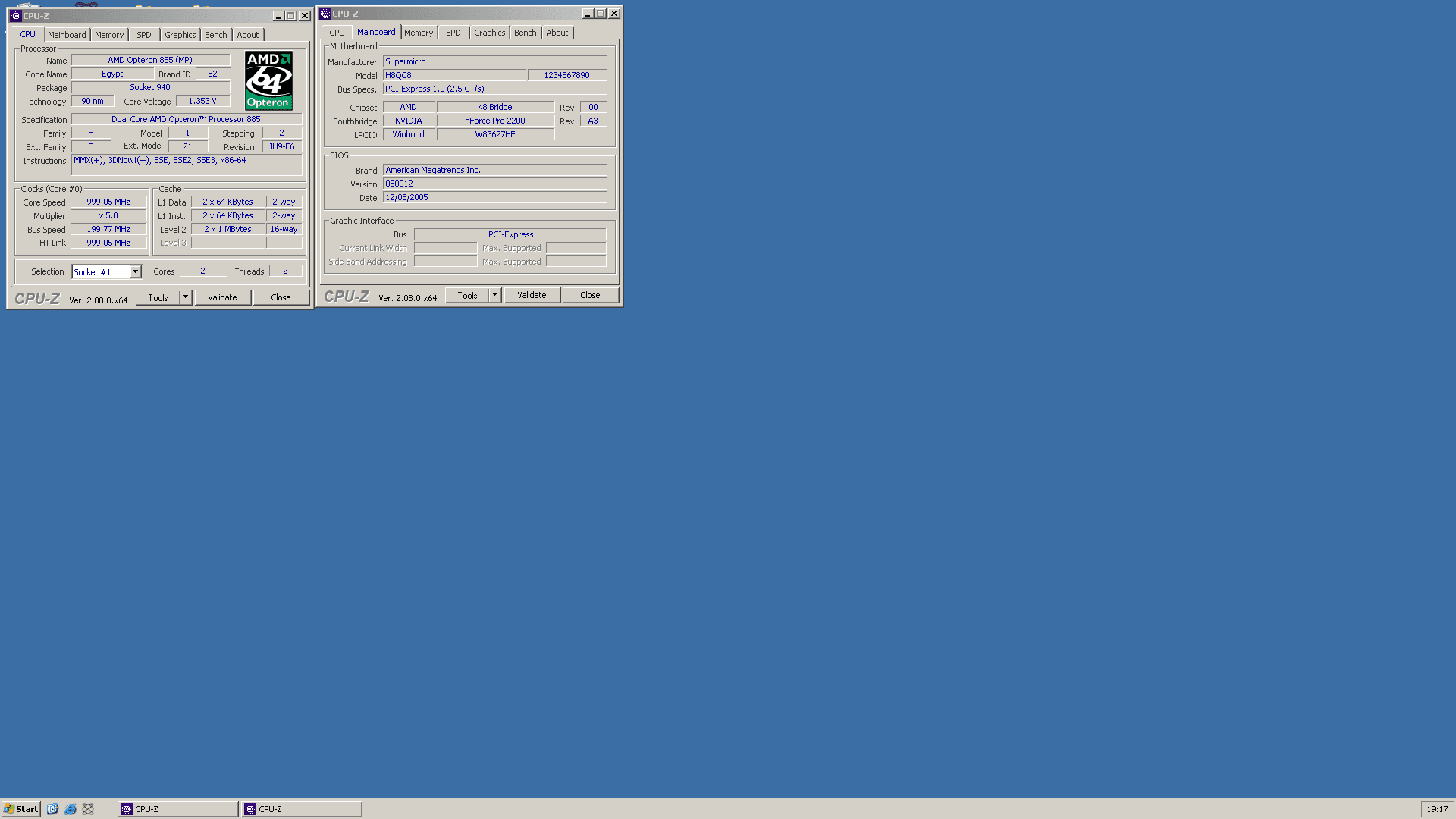Open the Start menu
The width and height of the screenshot is (1456, 819).
21,809
